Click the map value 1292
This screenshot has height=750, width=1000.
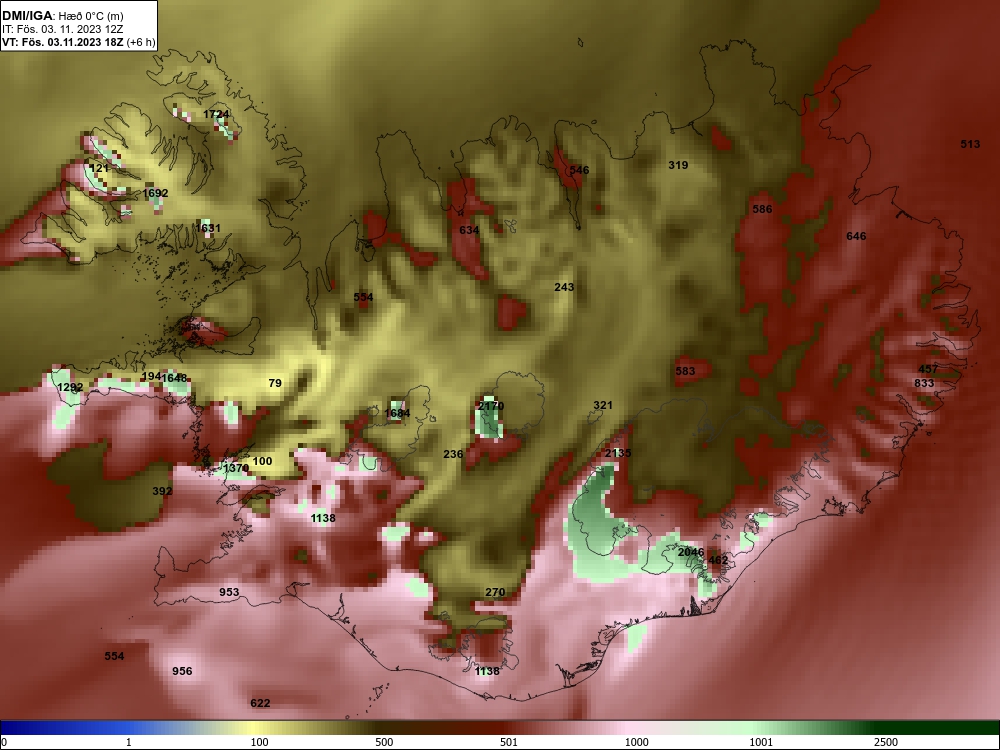(70, 388)
